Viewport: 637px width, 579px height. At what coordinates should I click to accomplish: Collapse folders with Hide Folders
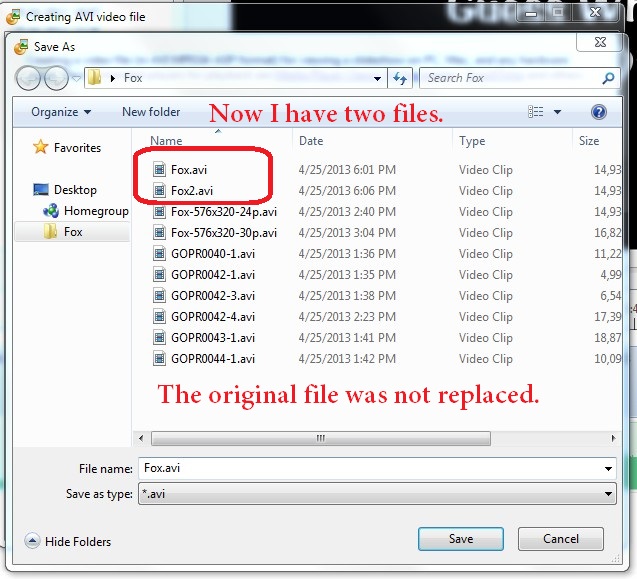(x=68, y=541)
